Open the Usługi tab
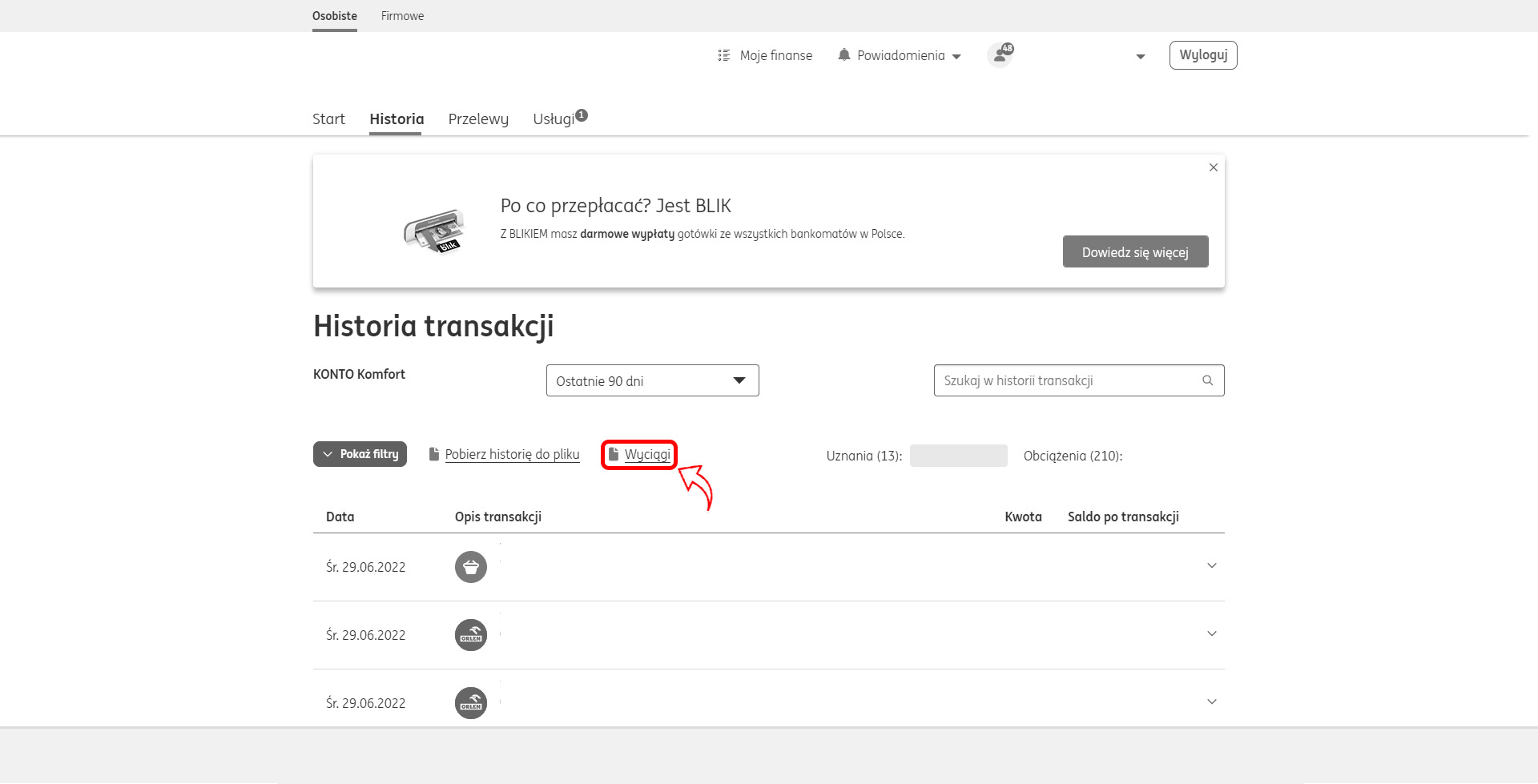Image resolution: width=1538 pixels, height=784 pixels. 554,119
